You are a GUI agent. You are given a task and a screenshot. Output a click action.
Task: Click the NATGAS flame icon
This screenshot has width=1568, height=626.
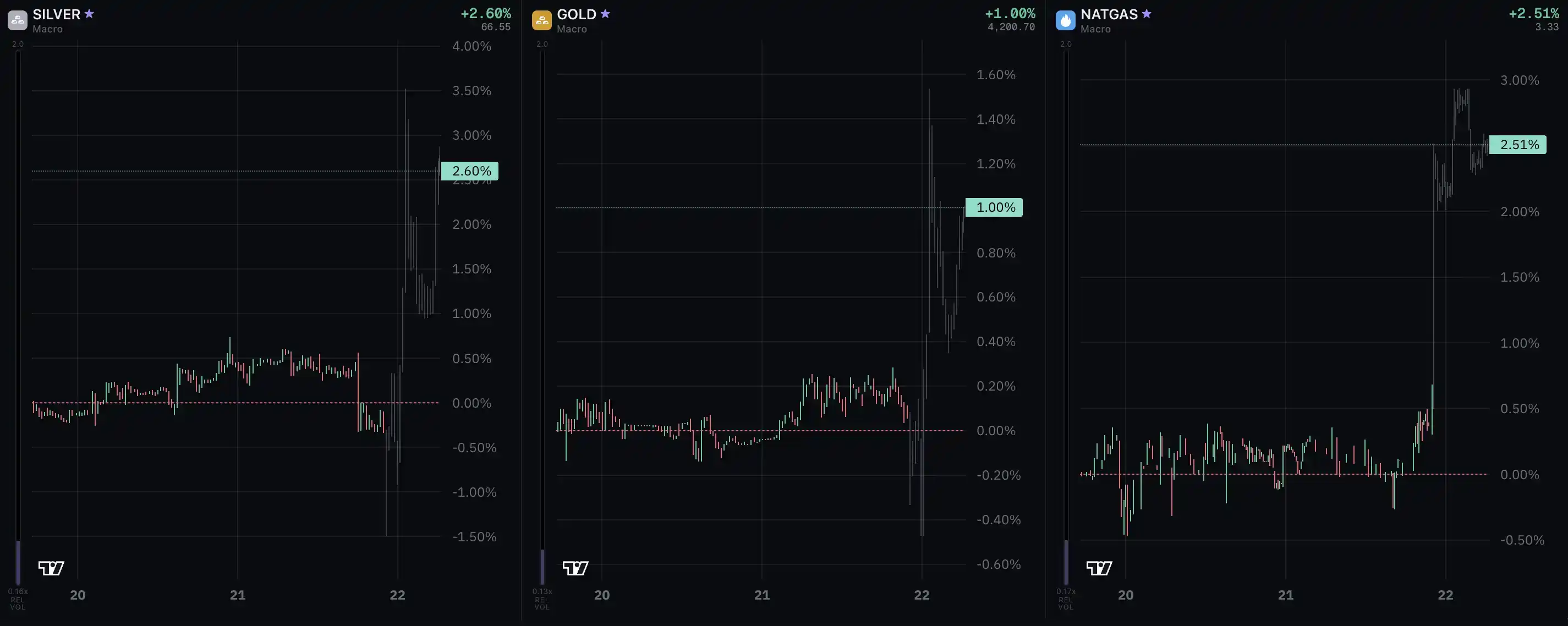[1065, 20]
